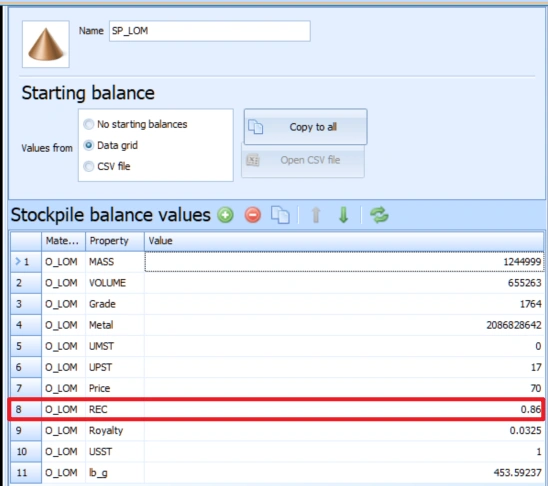The image size is (548, 486).
Task: Click the green move down arrow icon
Action: [x=344, y=215]
